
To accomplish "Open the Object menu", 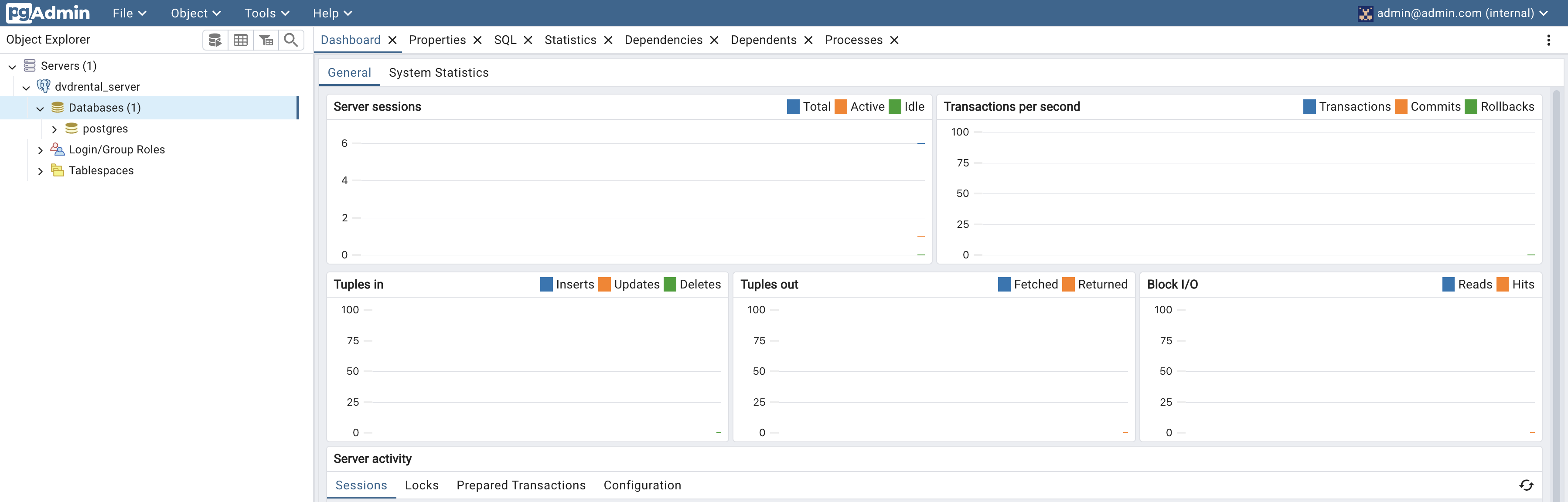I will click(x=195, y=14).
